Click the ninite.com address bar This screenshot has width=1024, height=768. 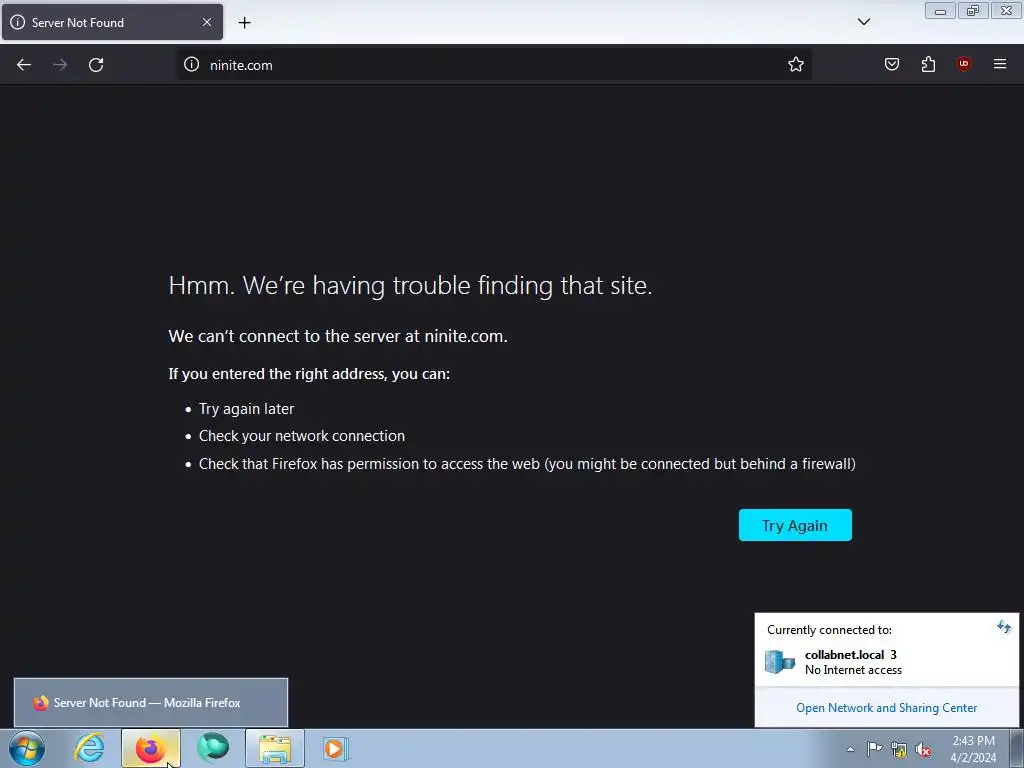(x=496, y=65)
